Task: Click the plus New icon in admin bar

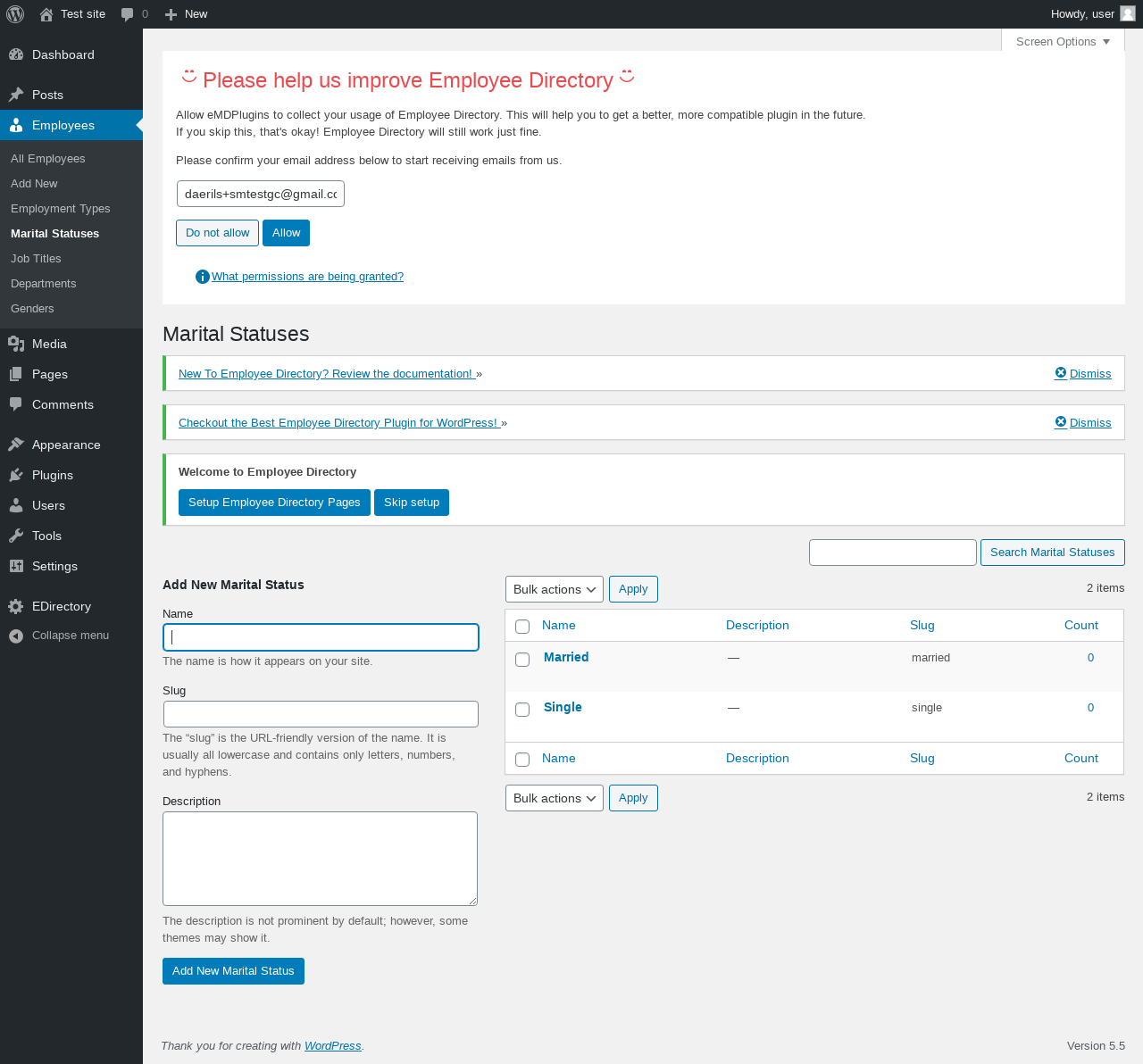Action: click(x=171, y=14)
